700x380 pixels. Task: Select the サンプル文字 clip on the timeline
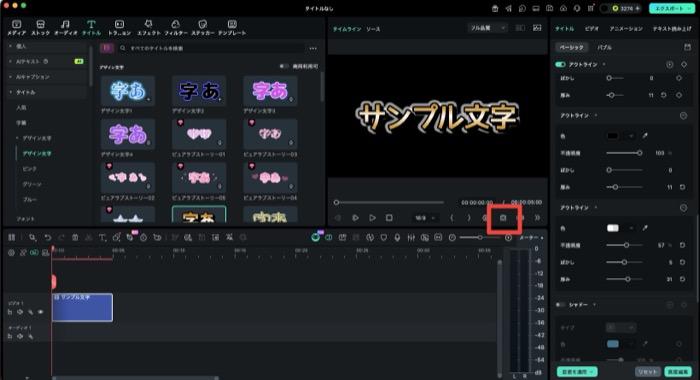(82, 307)
